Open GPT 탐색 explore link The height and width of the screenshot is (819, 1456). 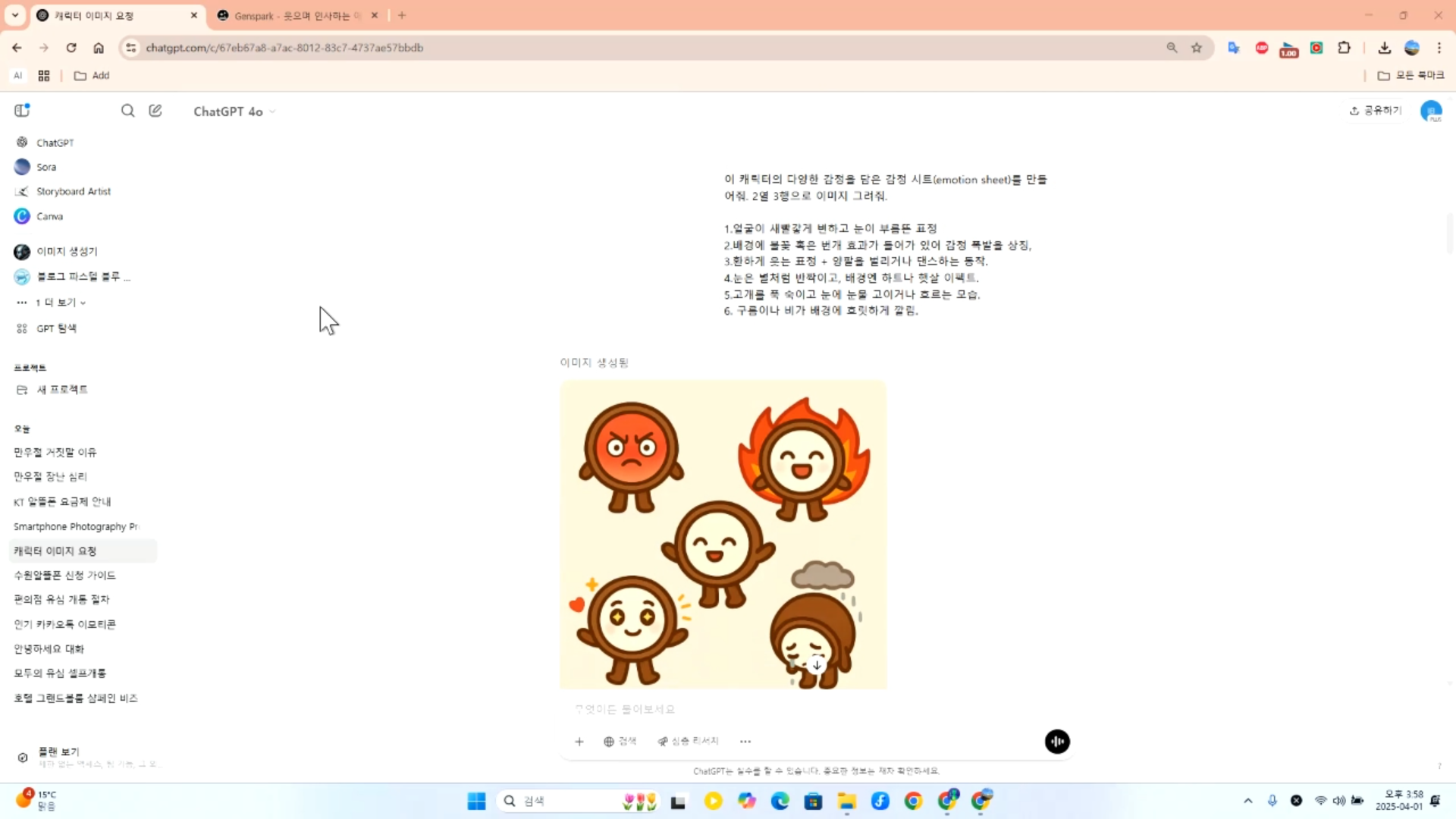click(x=56, y=328)
